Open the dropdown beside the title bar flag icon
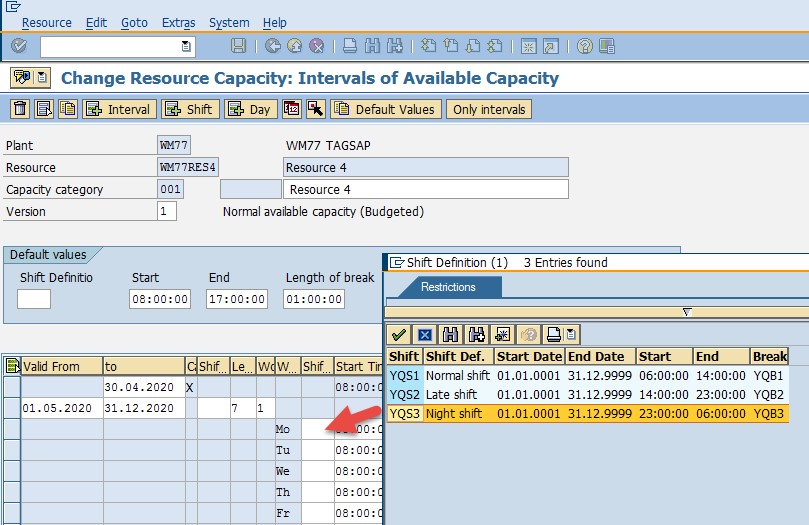Screen dimensions: 809x525 42,78
